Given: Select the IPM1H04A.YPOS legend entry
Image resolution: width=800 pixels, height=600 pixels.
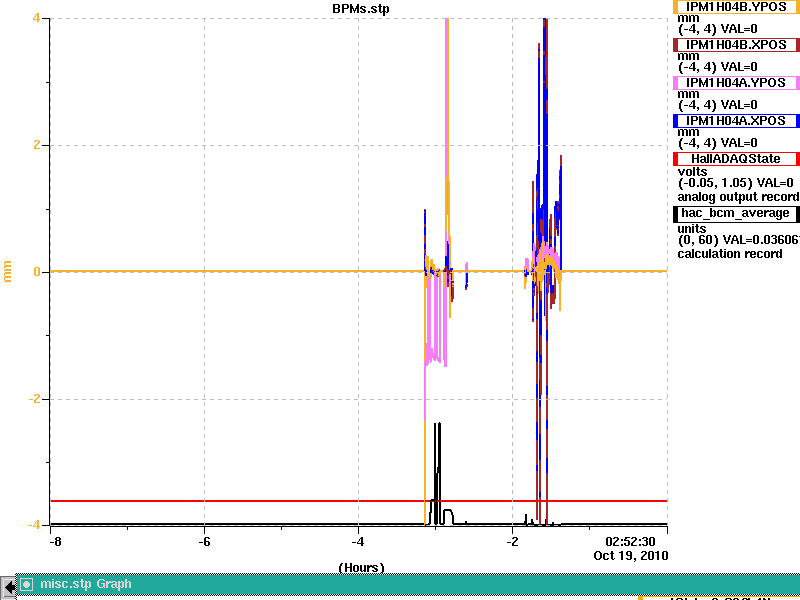Looking at the screenshot, I should pyautogui.click(x=736, y=83).
